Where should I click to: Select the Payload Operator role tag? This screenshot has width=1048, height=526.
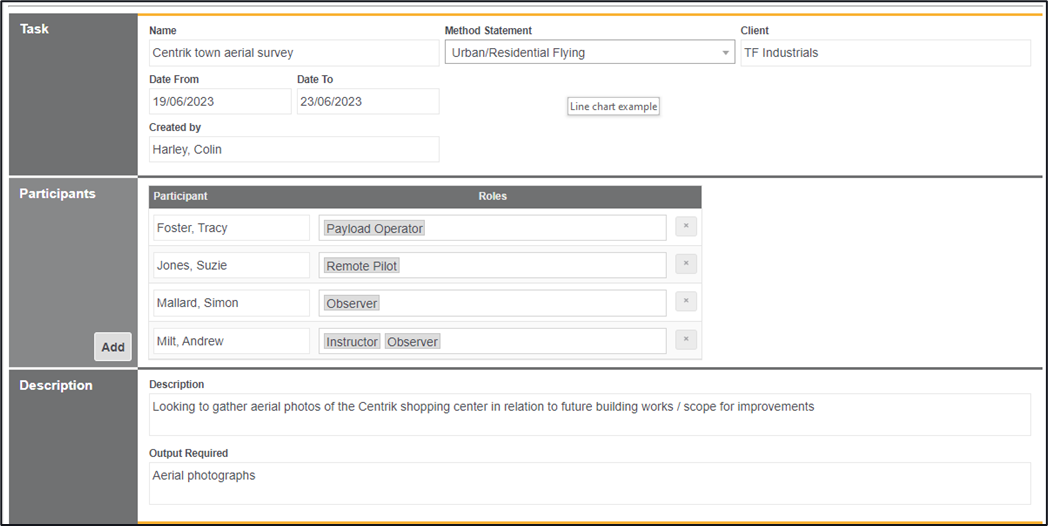pos(375,229)
